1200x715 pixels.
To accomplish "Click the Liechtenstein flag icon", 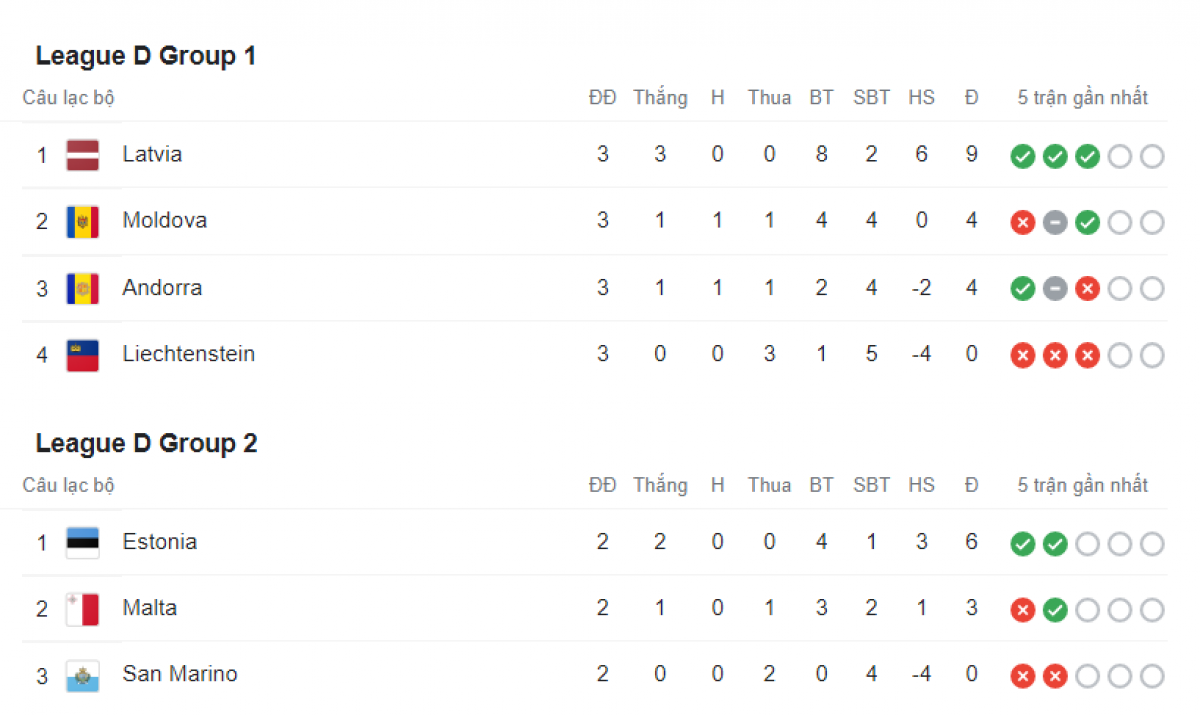I will [82, 355].
